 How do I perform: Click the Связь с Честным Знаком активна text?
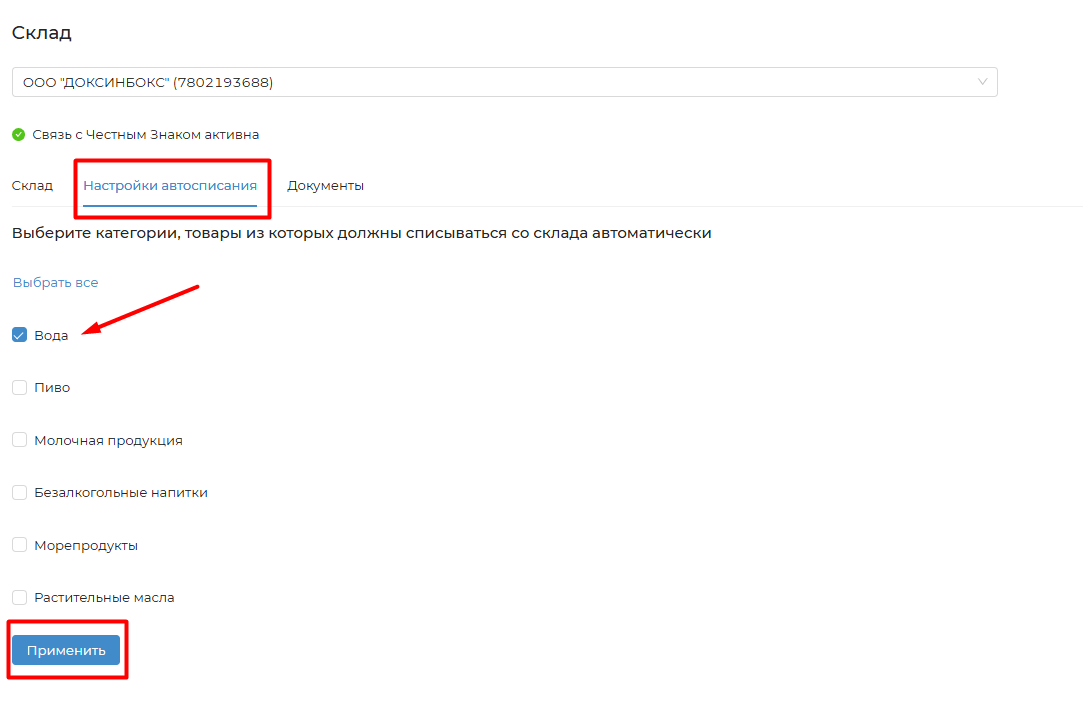145,134
